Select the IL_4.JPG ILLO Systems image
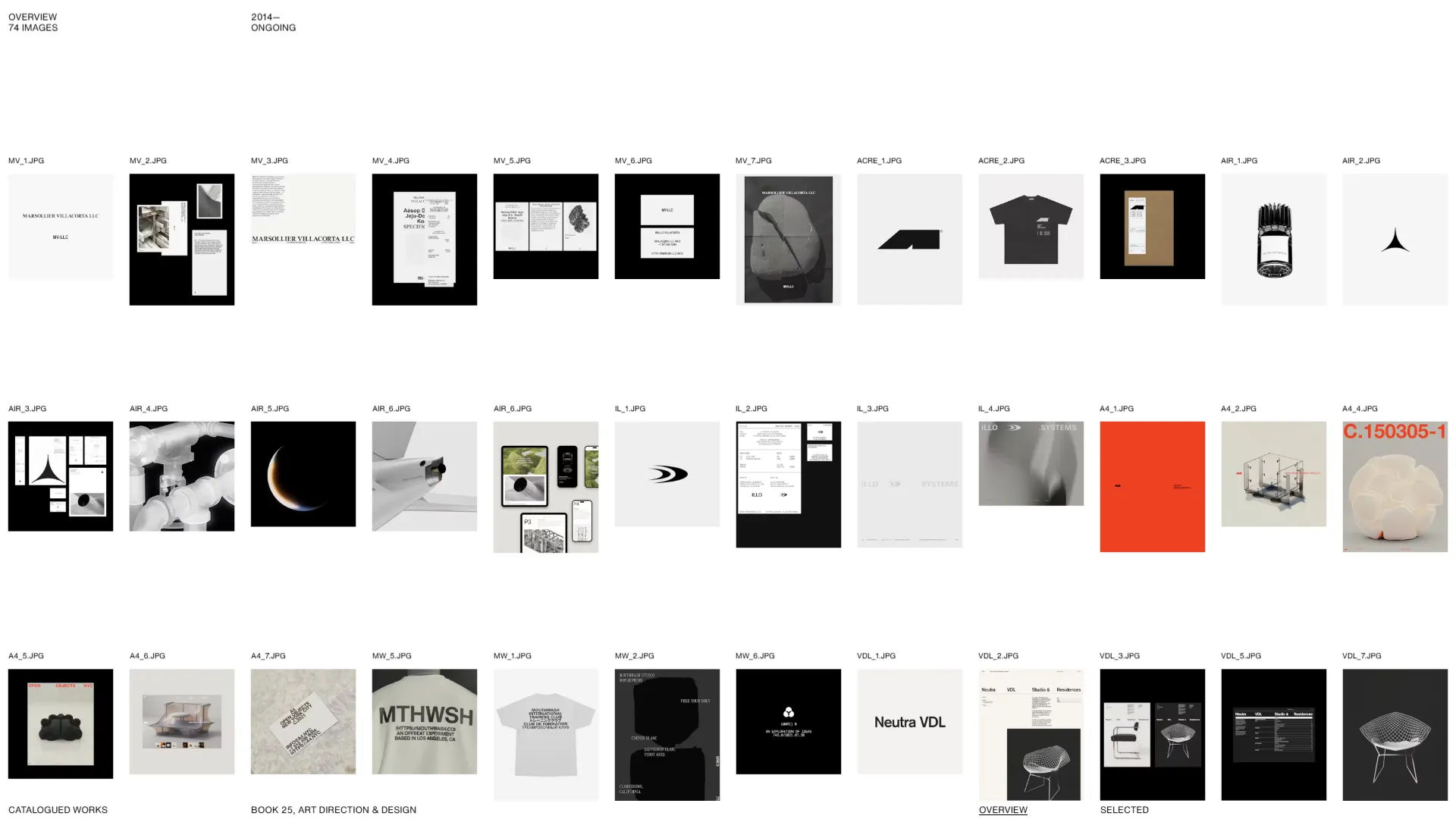Image resolution: width=1456 pixels, height=819 pixels. click(1031, 463)
